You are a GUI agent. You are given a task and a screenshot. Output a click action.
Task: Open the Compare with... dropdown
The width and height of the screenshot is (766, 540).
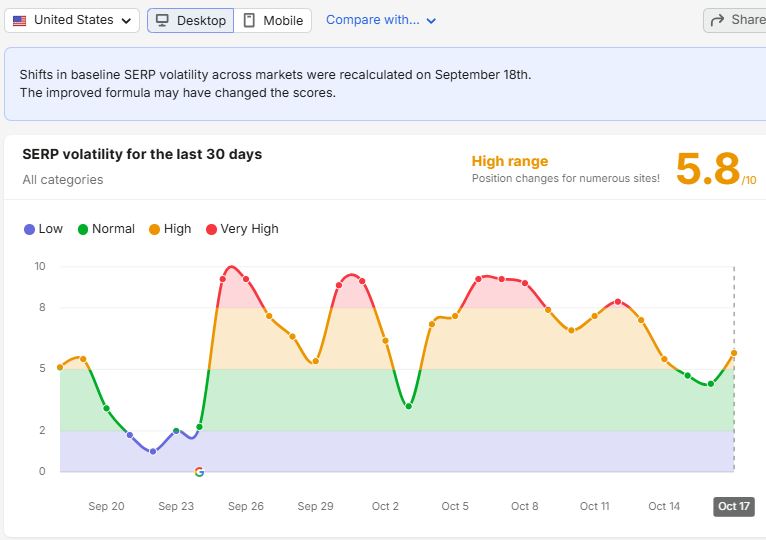pyautogui.click(x=381, y=20)
